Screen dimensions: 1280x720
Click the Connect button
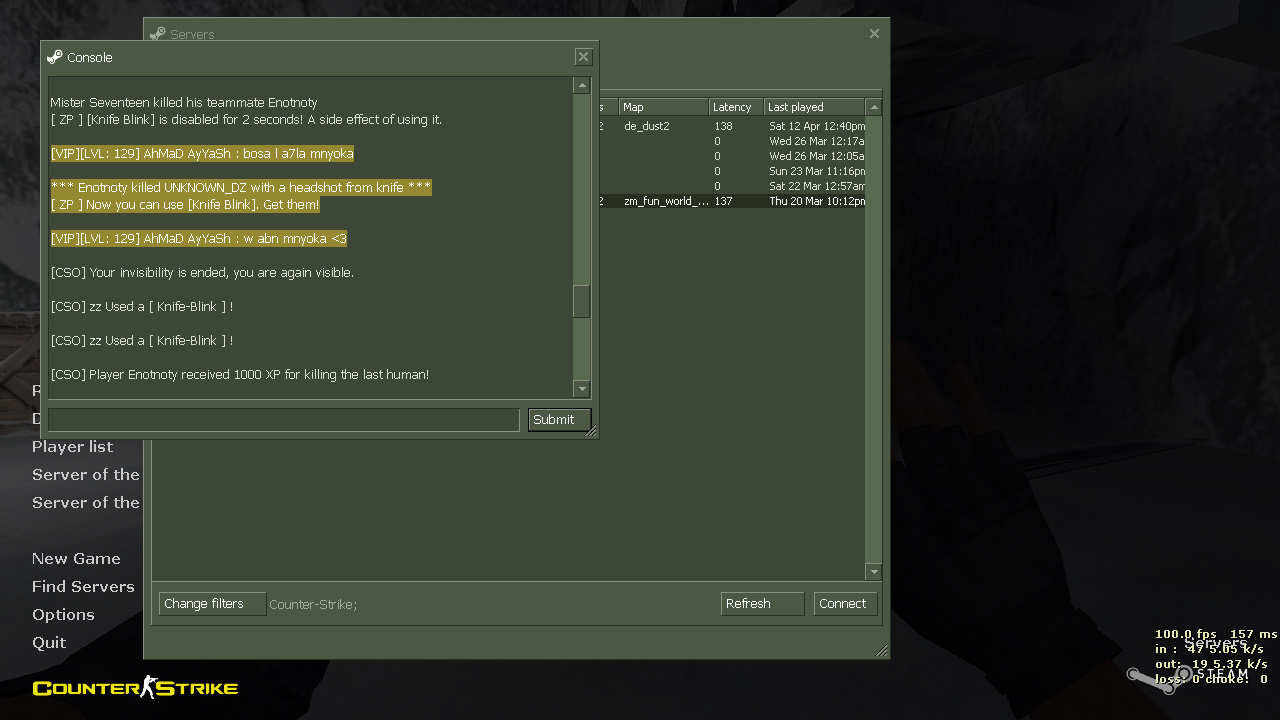(x=845, y=604)
